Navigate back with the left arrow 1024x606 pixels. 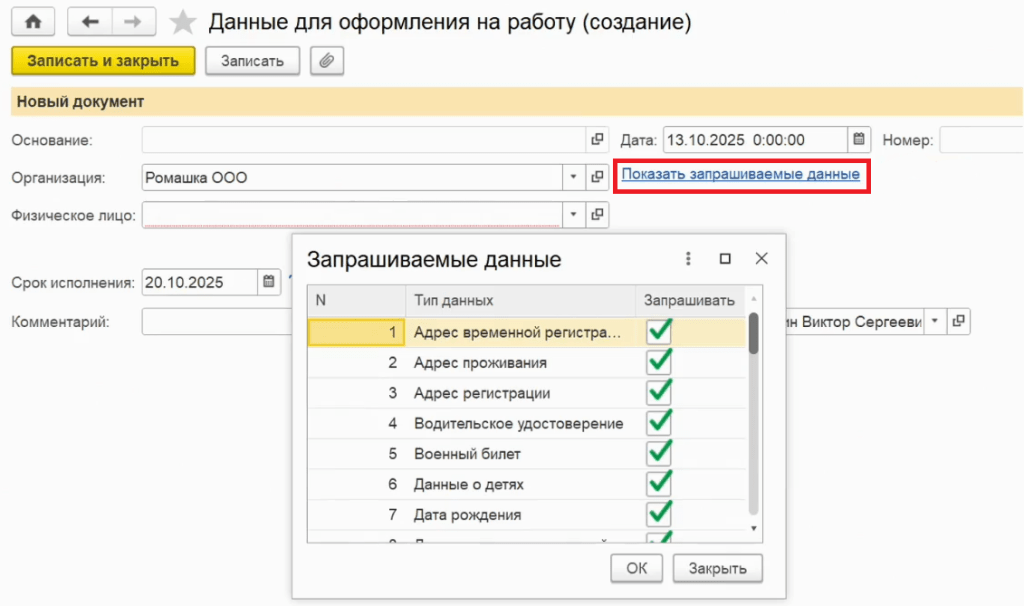pyautogui.click(x=89, y=21)
